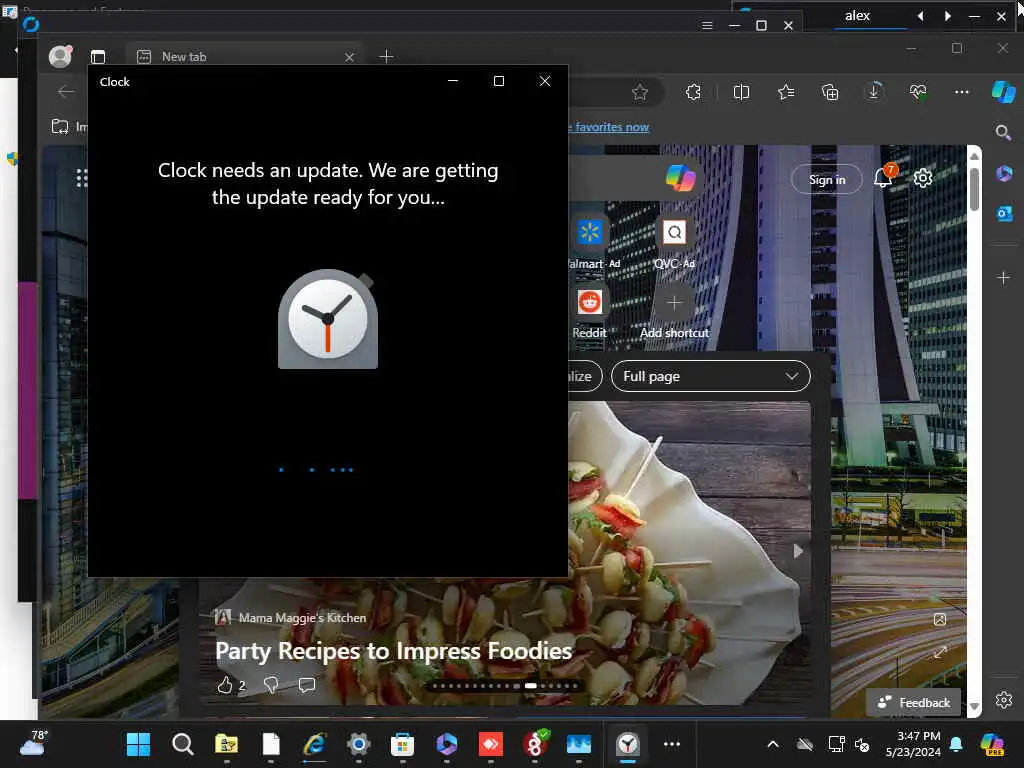Show hidden system tray icons chevron
The image size is (1024, 768).
click(x=773, y=744)
